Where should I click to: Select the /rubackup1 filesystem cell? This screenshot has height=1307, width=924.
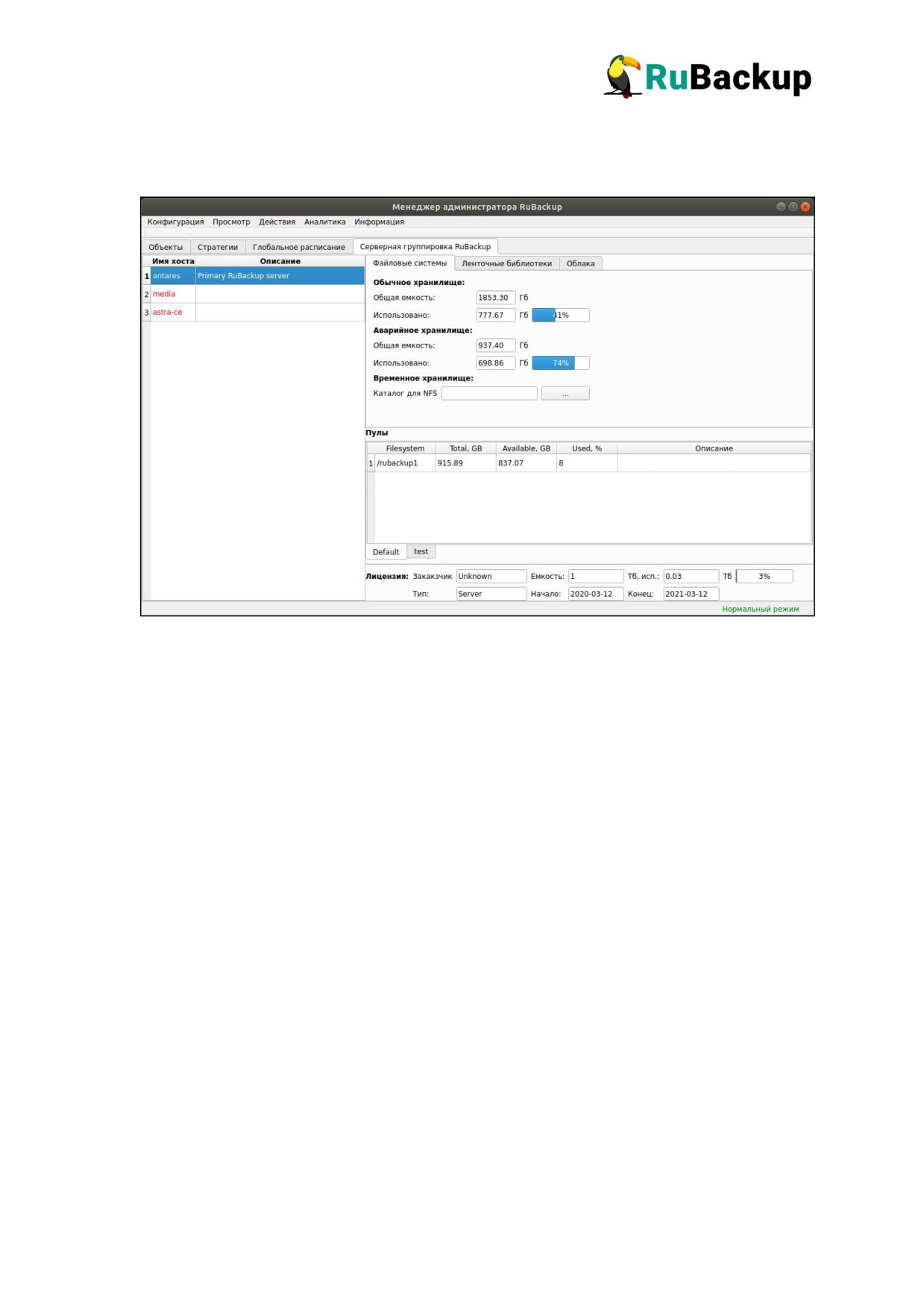pos(405,463)
